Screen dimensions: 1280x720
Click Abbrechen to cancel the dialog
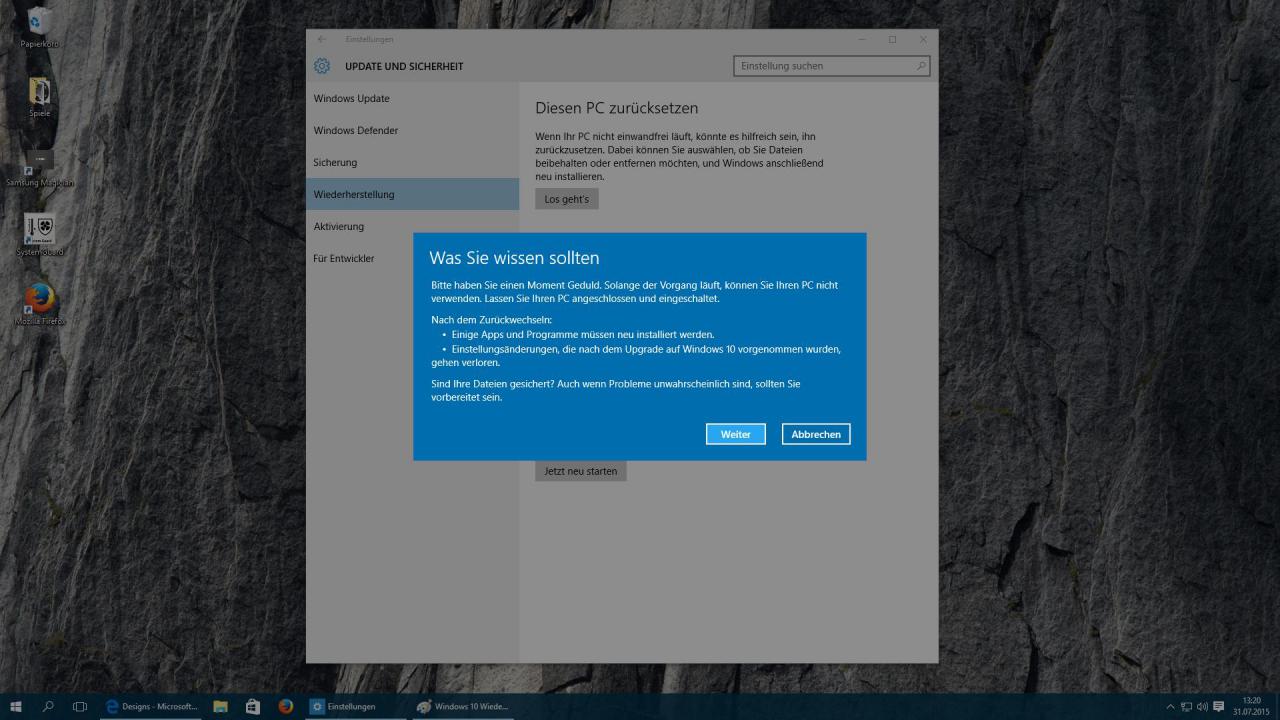pyautogui.click(x=816, y=434)
